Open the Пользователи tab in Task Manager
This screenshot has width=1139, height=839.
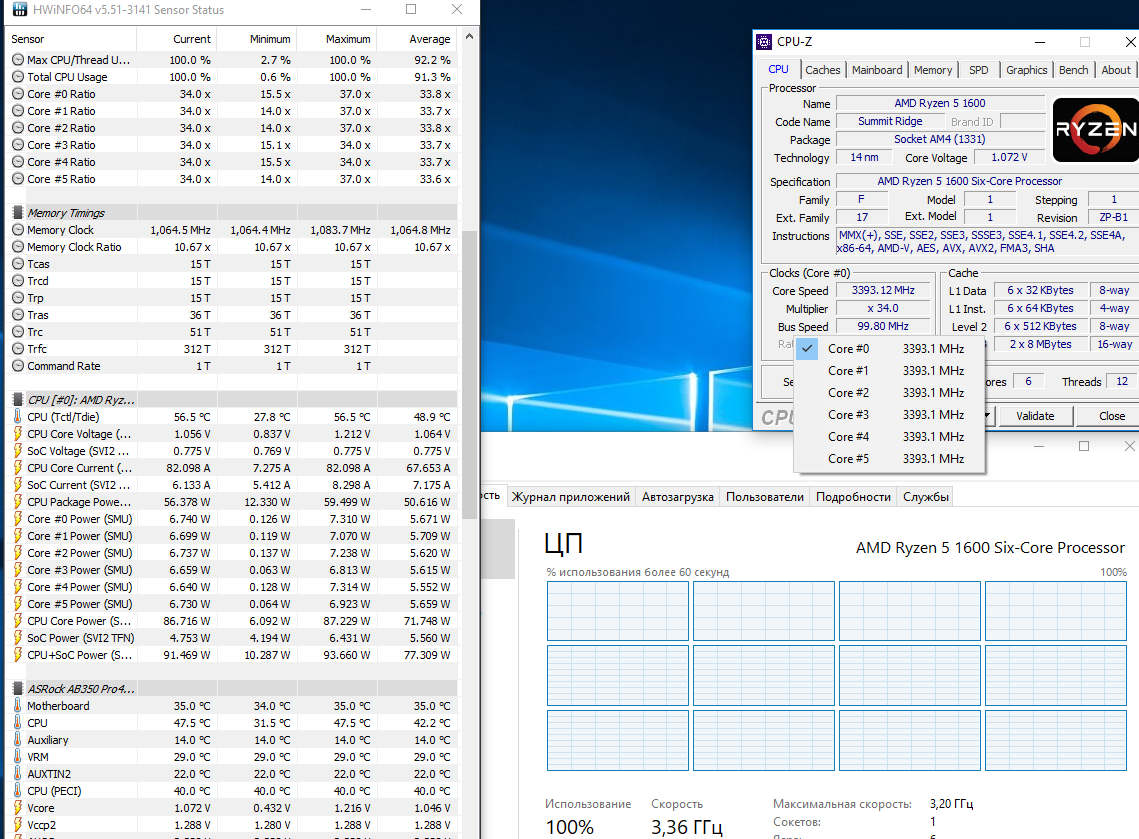(x=764, y=497)
